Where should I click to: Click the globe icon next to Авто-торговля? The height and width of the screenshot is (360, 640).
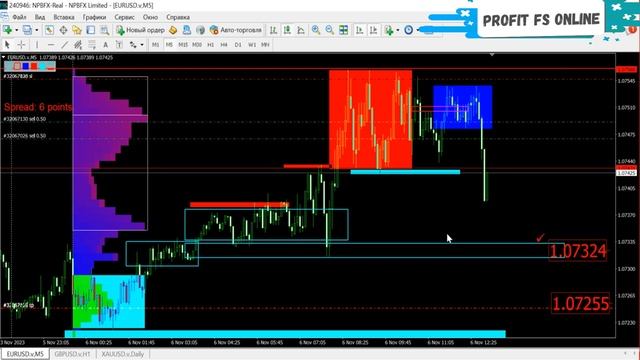200,30
